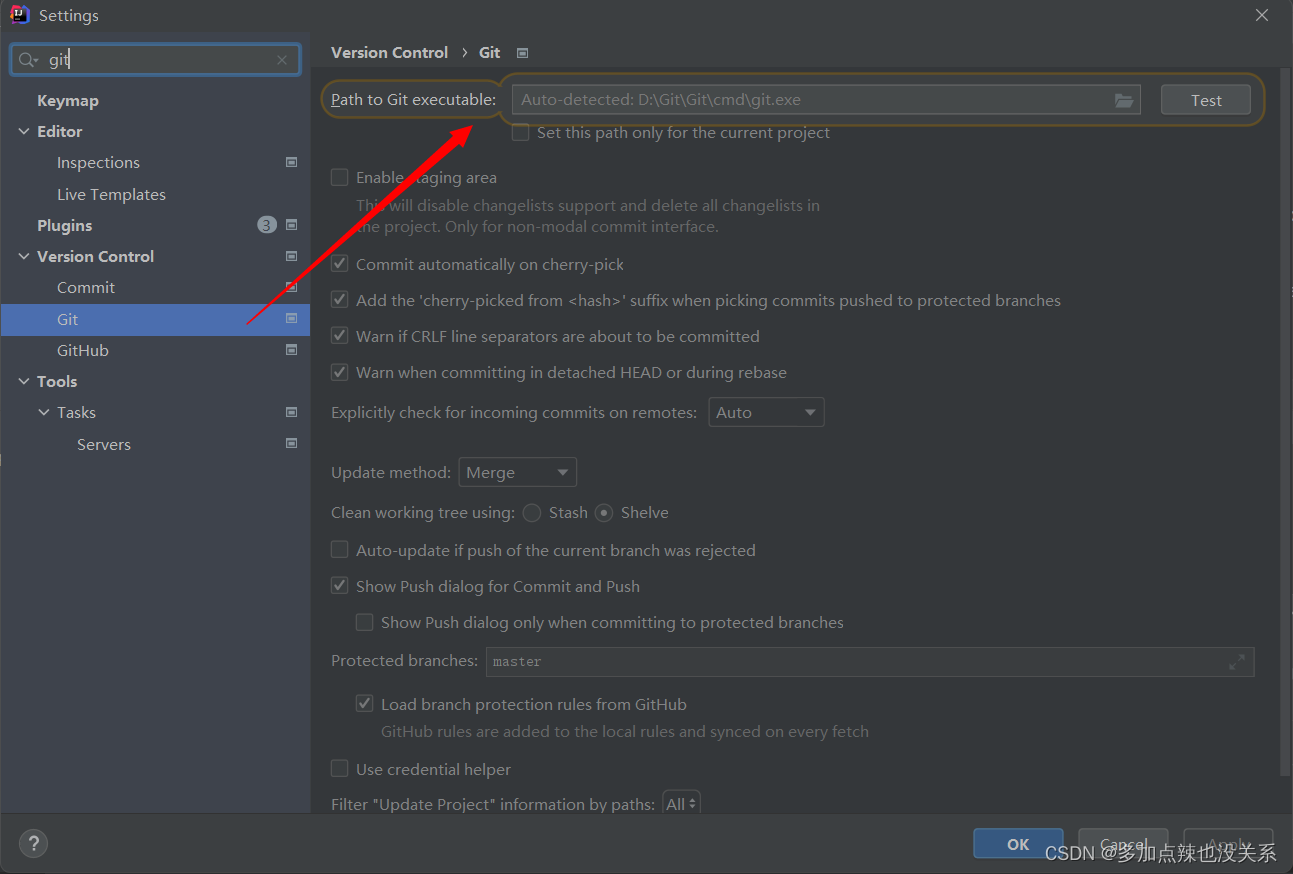Open Servers settings page
This screenshot has height=874, width=1293.
pos(104,444)
